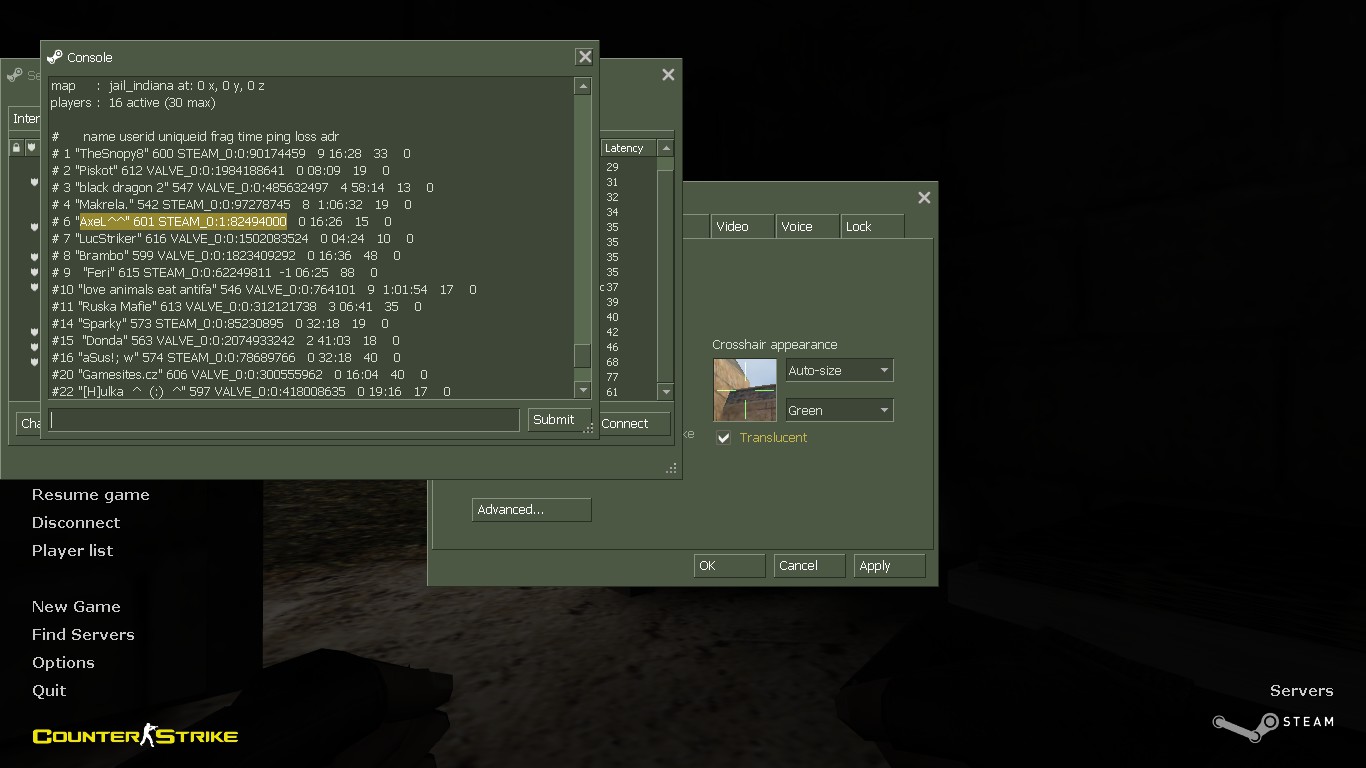Click the secure shield column header icon
The height and width of the screenshot is (768, 1366).
31,148
